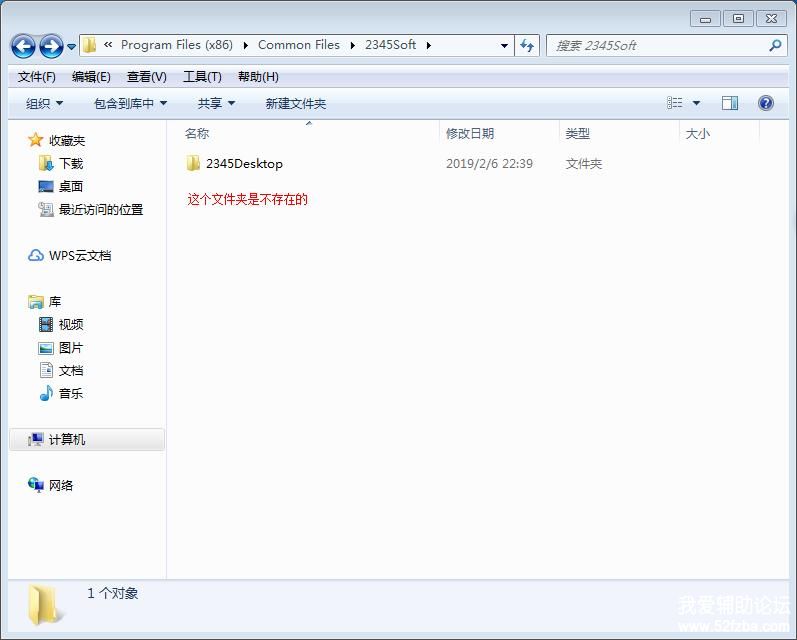Open the 包含到库中 dropdown
Image resolution: width=797 pixels, height=640 pixels.
click(x=131, y=104)
